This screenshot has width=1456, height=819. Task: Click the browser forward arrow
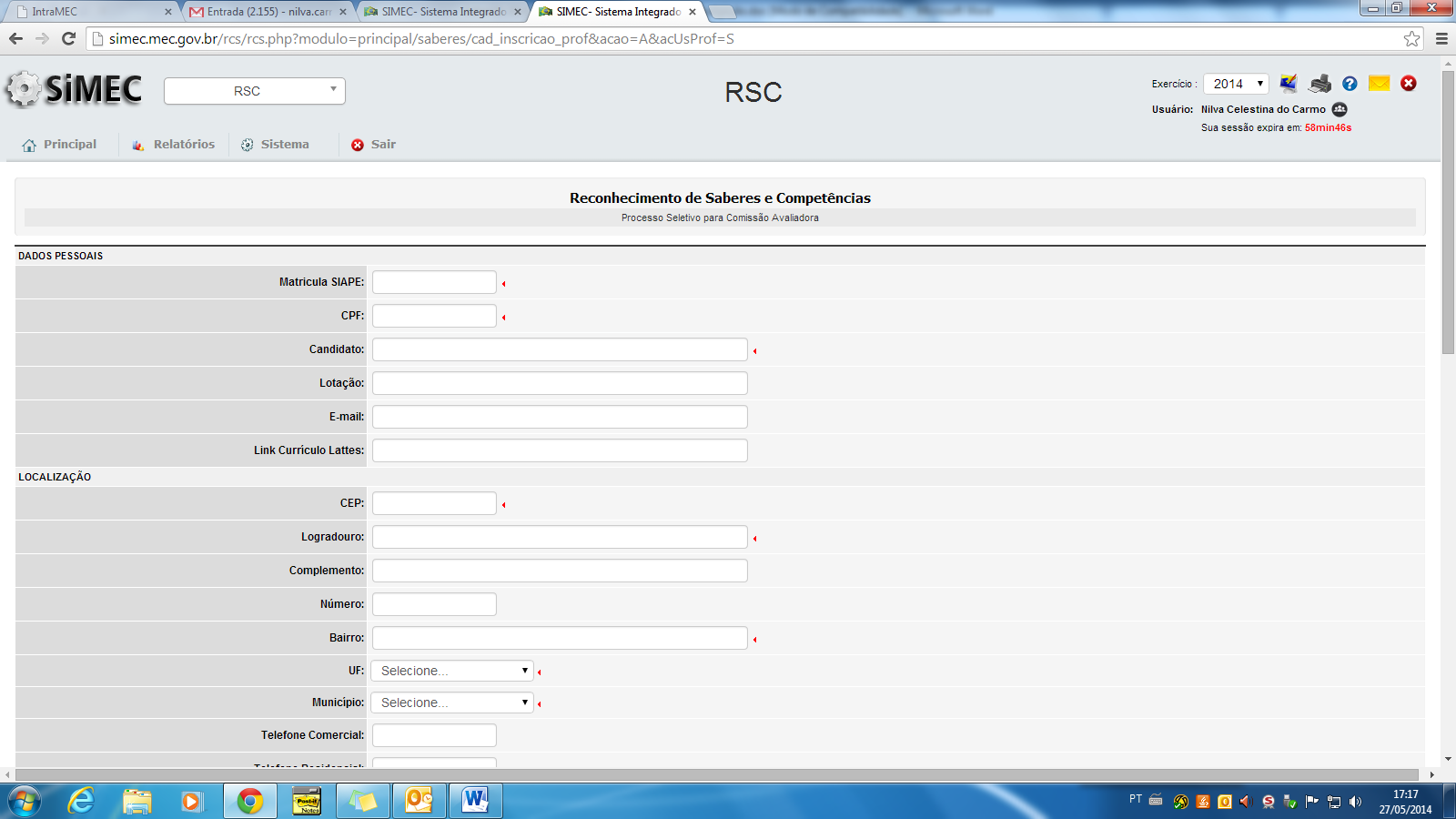(42, 38)
